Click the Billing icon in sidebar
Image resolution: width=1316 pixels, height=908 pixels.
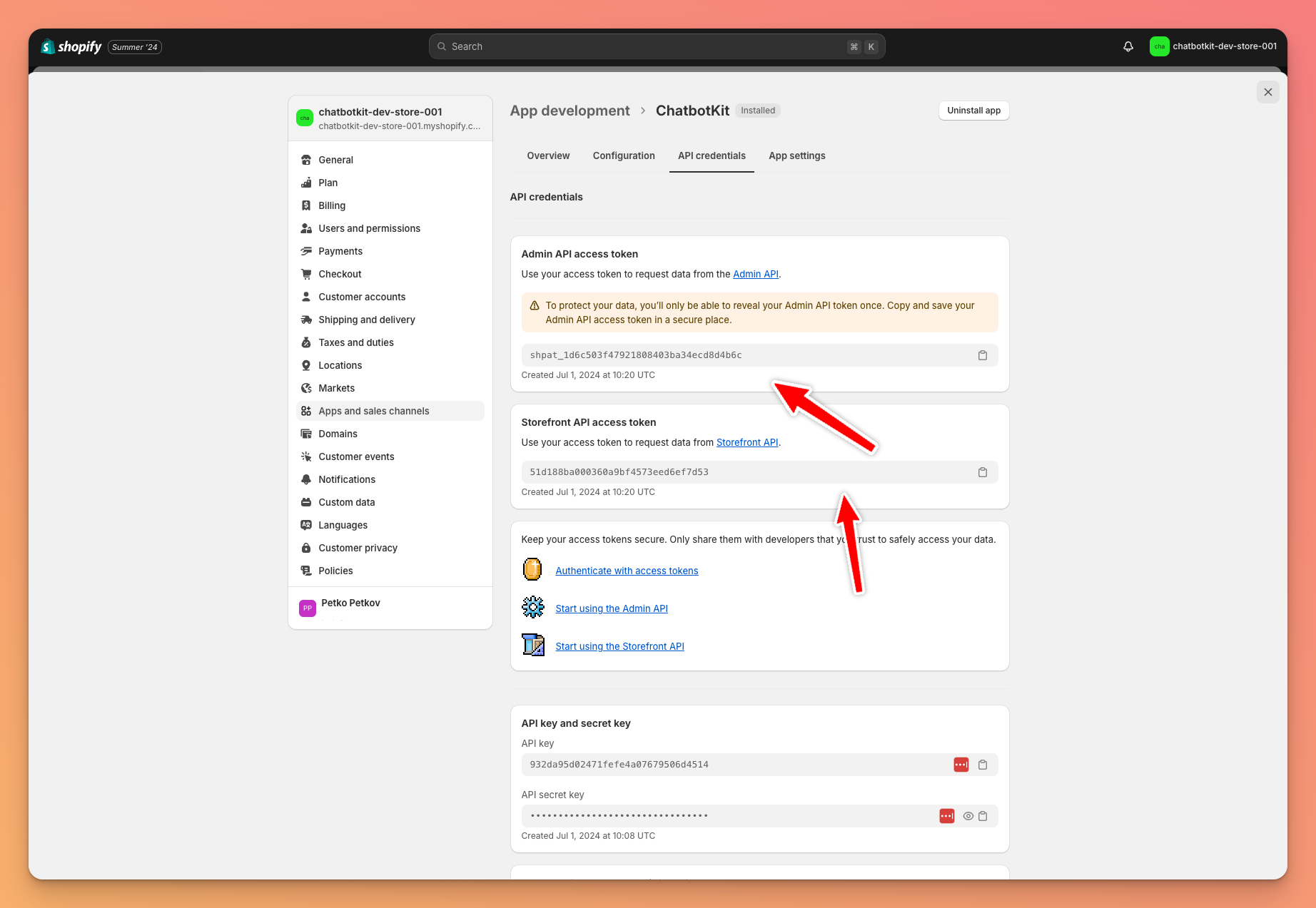click(306, 205)
